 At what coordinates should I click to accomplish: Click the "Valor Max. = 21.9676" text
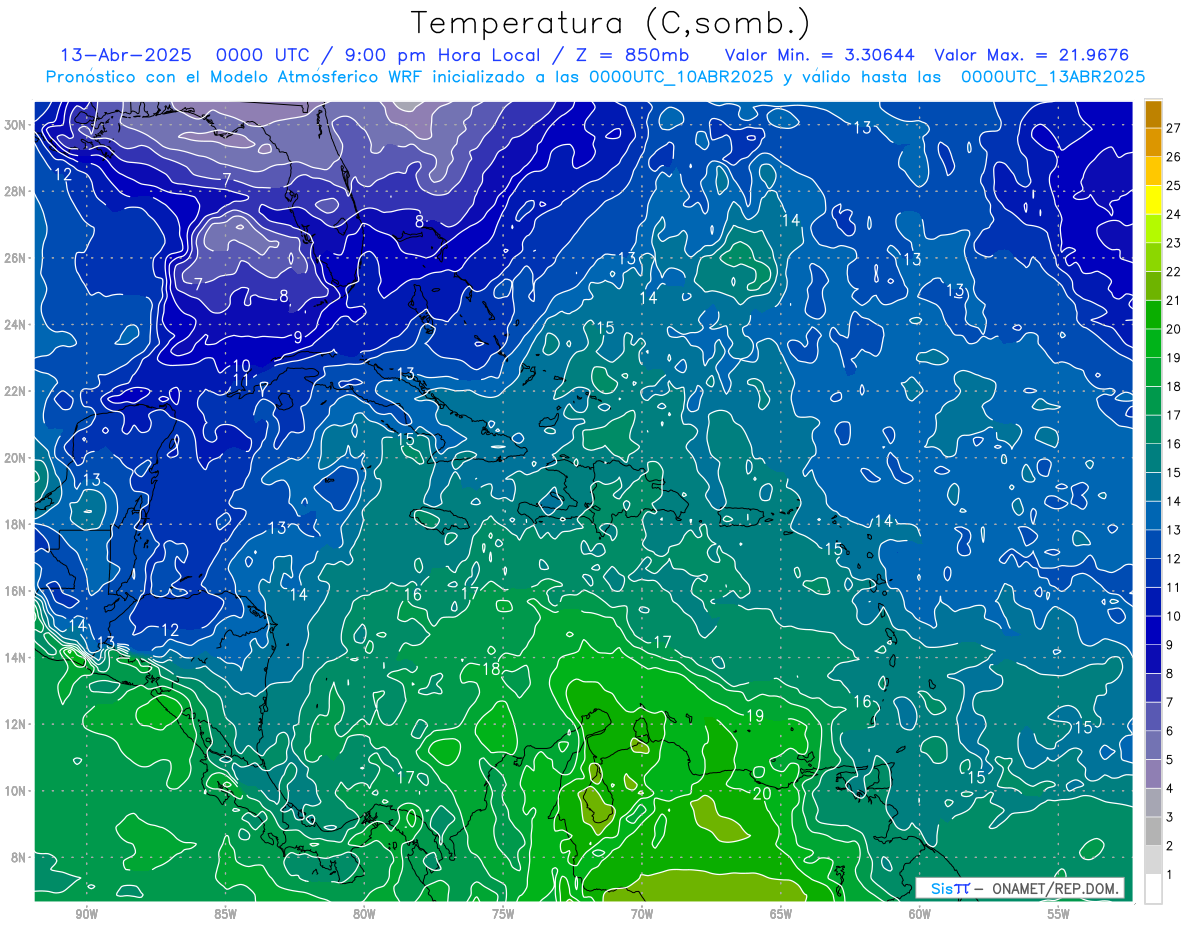[1031, 55]
